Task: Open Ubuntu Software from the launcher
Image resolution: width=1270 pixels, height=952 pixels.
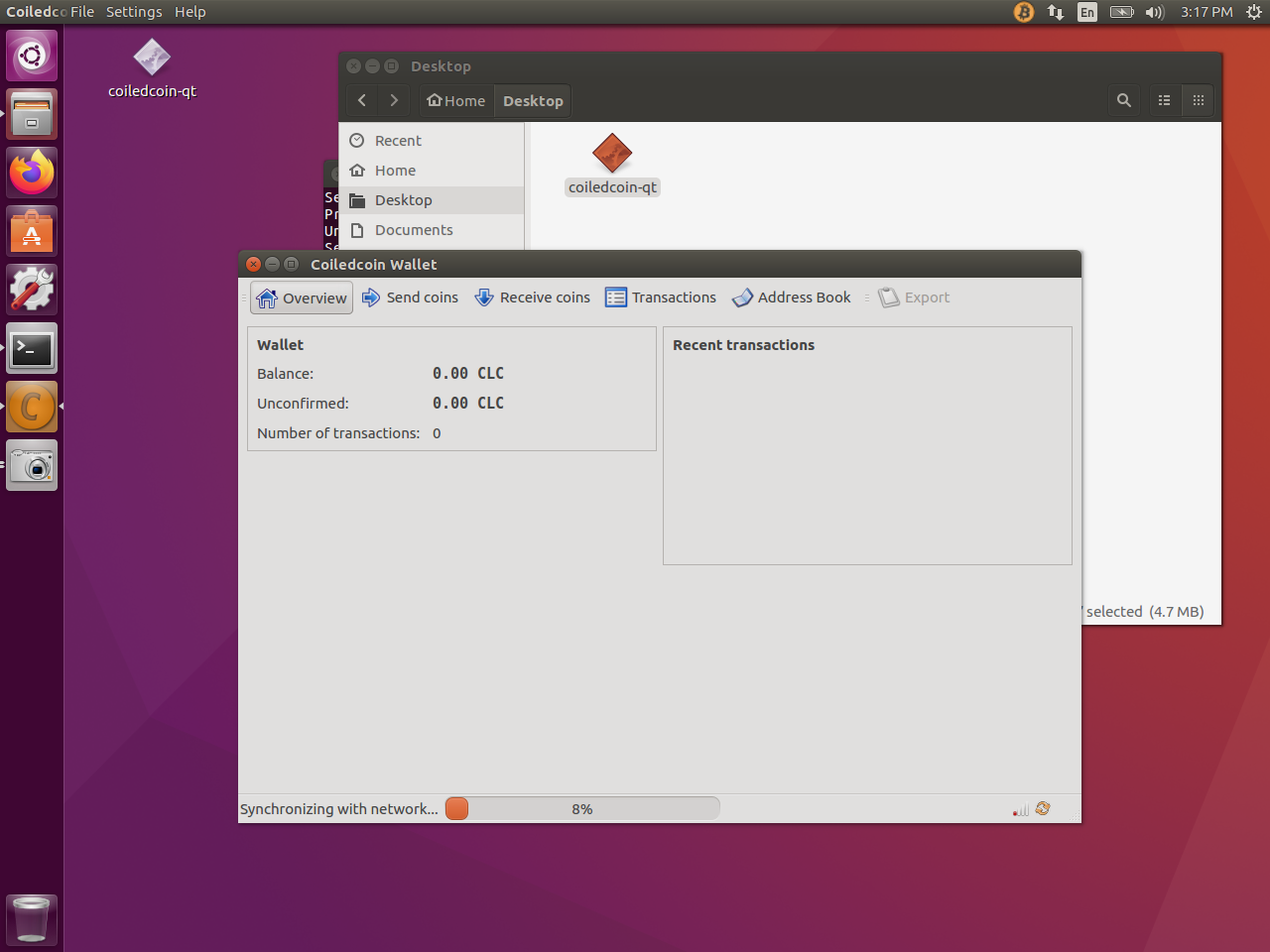Action: pyautogui.click(x=32, y=231)
